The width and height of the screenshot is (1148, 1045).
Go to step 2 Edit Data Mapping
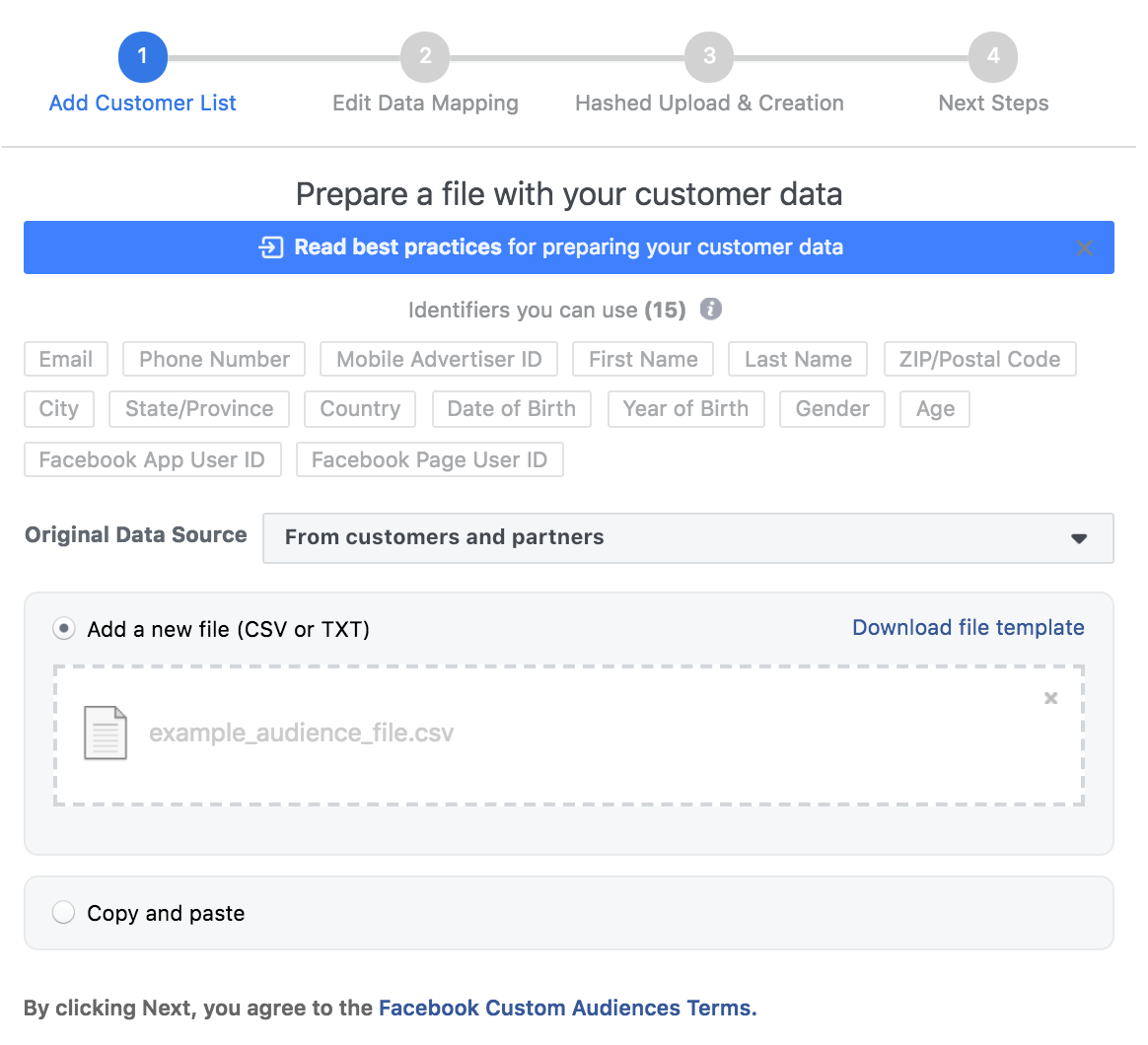(x=425, y=57)
